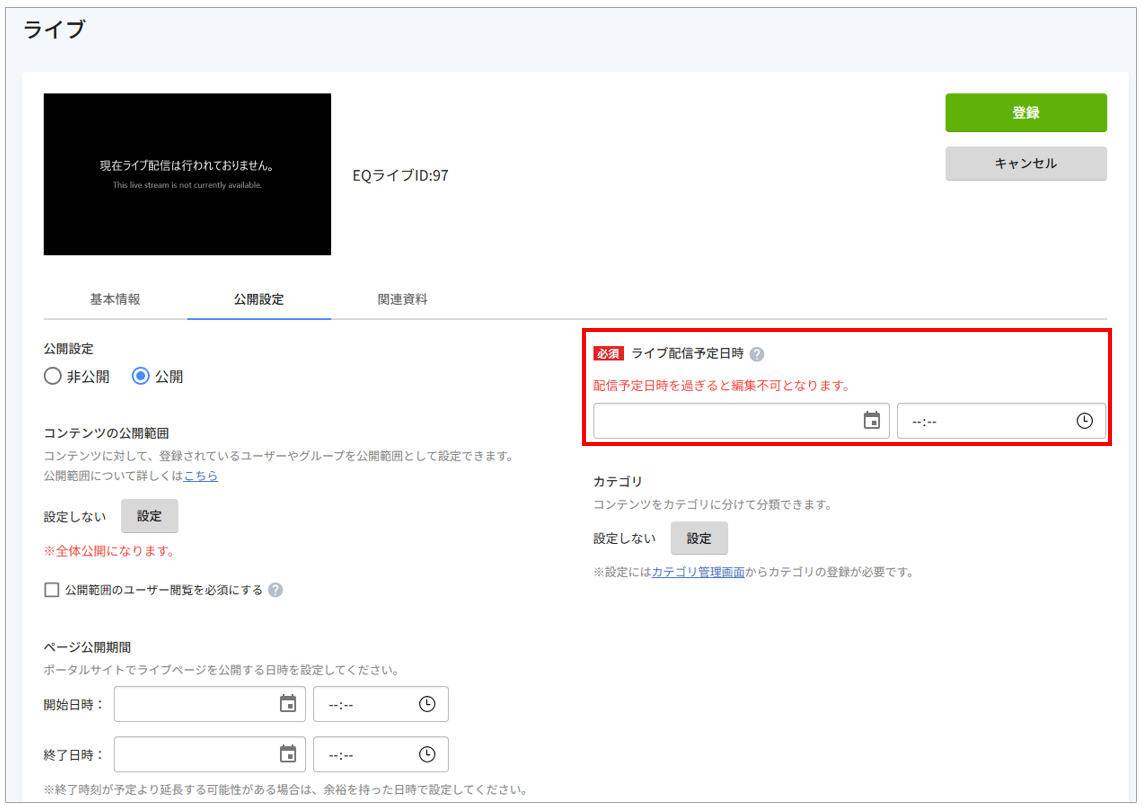Open clock picker for ライブ配信予定日時
This screenshot has width=1142, height=805.
coord(1084,421)
